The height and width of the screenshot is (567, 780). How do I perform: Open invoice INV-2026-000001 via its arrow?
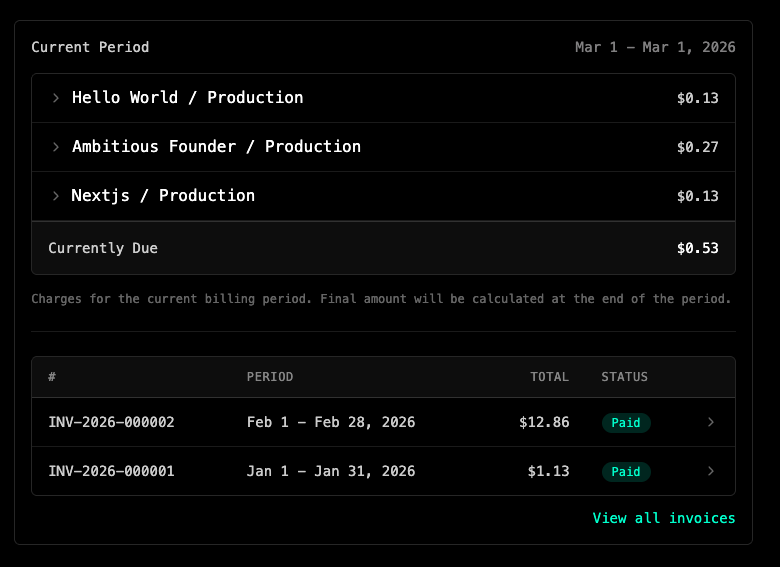tap(711, 471)
